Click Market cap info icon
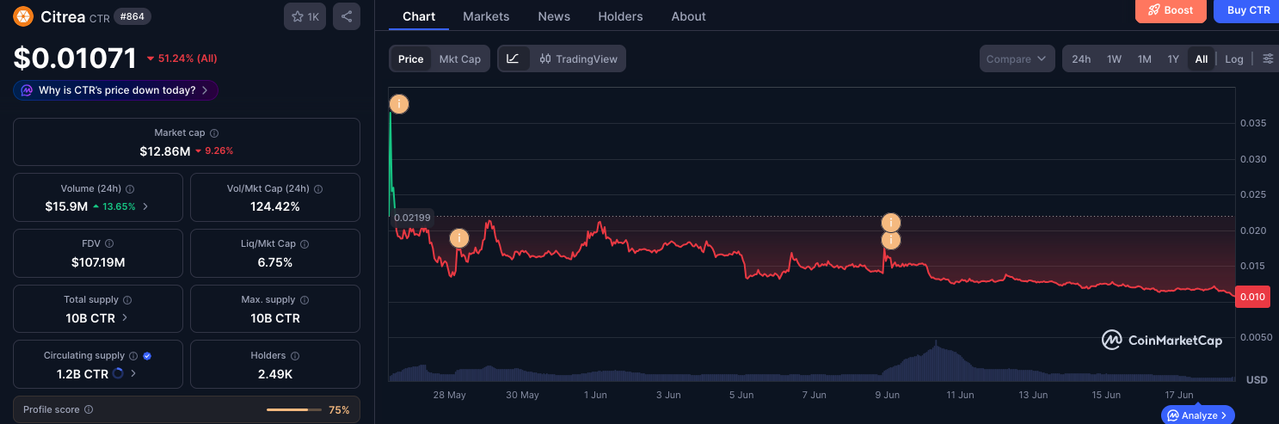 [x=214, y=133]
